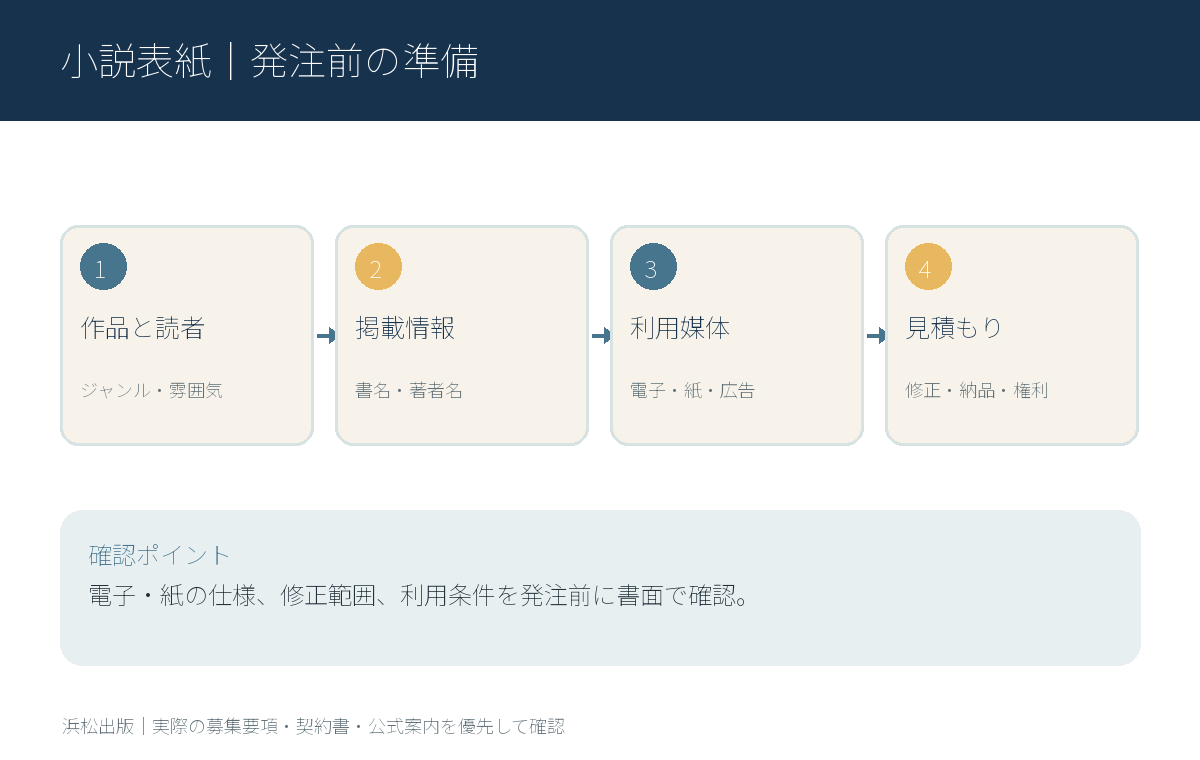The width and height of the screenshot is (1200, 760).
Task: Select the step 1 number circle
Action: tap(103, 268)
